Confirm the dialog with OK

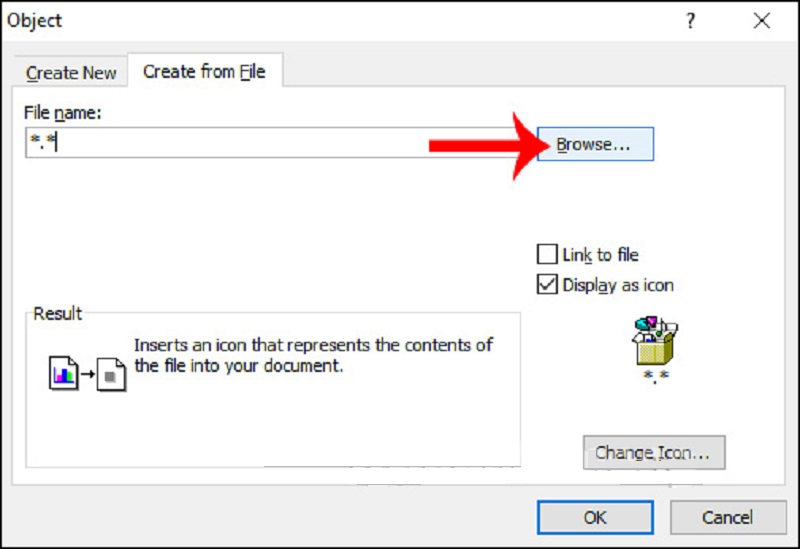[x=595, y=517]
